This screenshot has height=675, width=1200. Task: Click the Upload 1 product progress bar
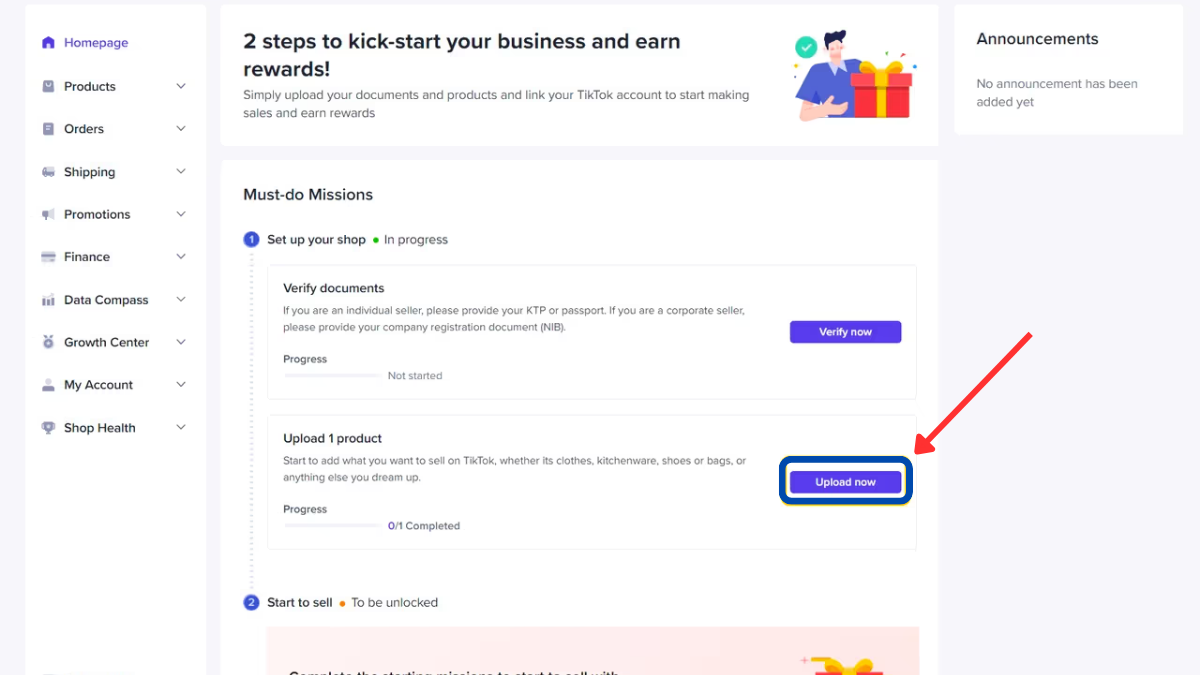click(x=331, y=524)
